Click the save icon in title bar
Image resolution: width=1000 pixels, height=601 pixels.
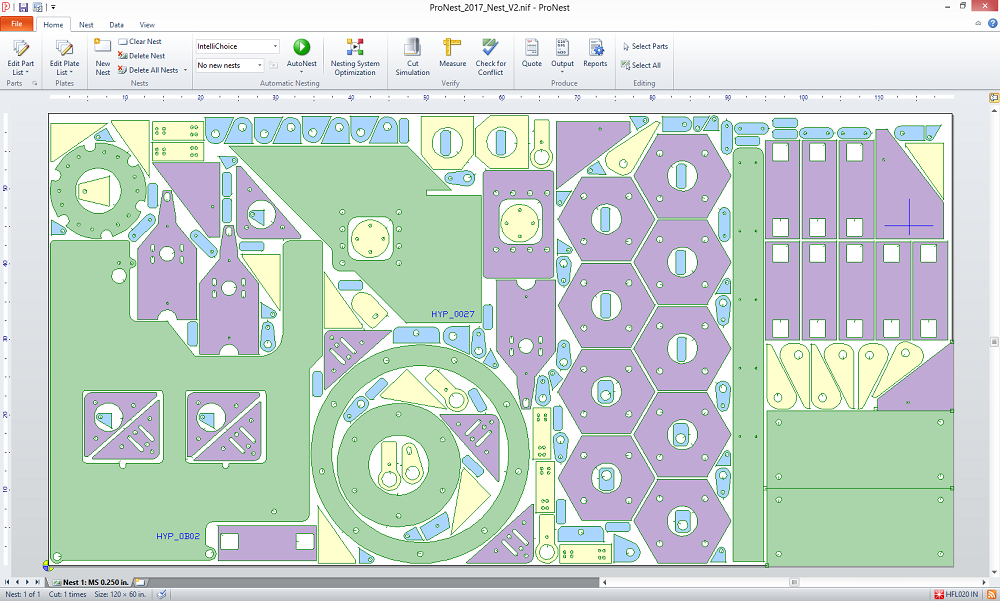pyautogui.click(x=22, y=7)
